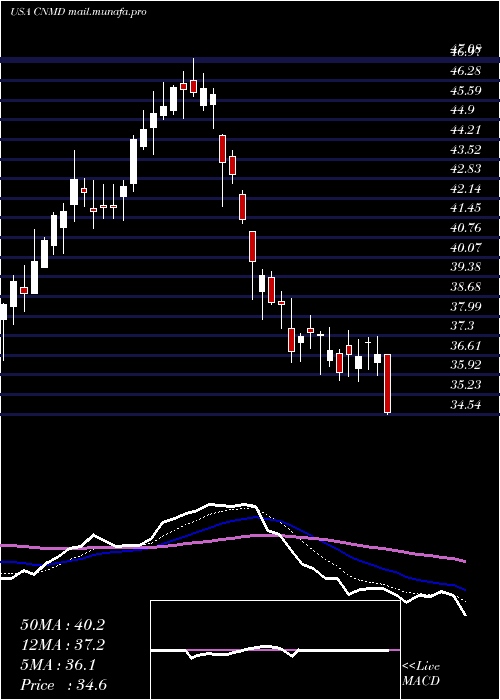Click the 'USA CNMD mail.munafa.pro' header text
500x700 pixels.
click(79, 12)
